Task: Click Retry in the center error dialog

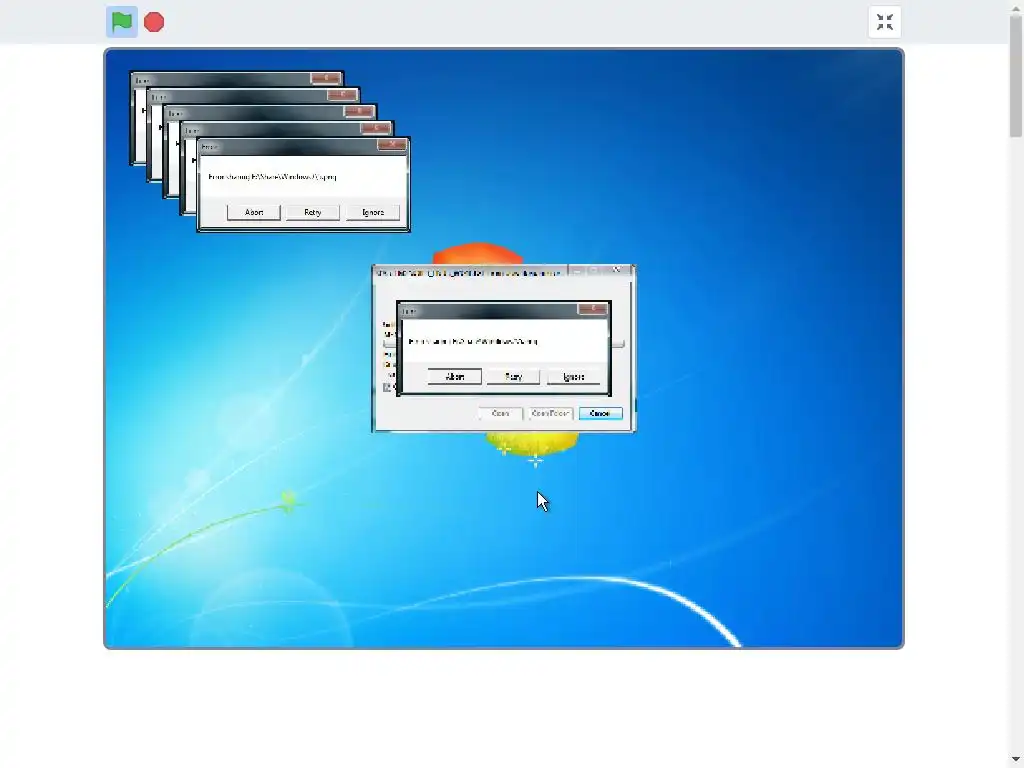Action: (513, 377)
